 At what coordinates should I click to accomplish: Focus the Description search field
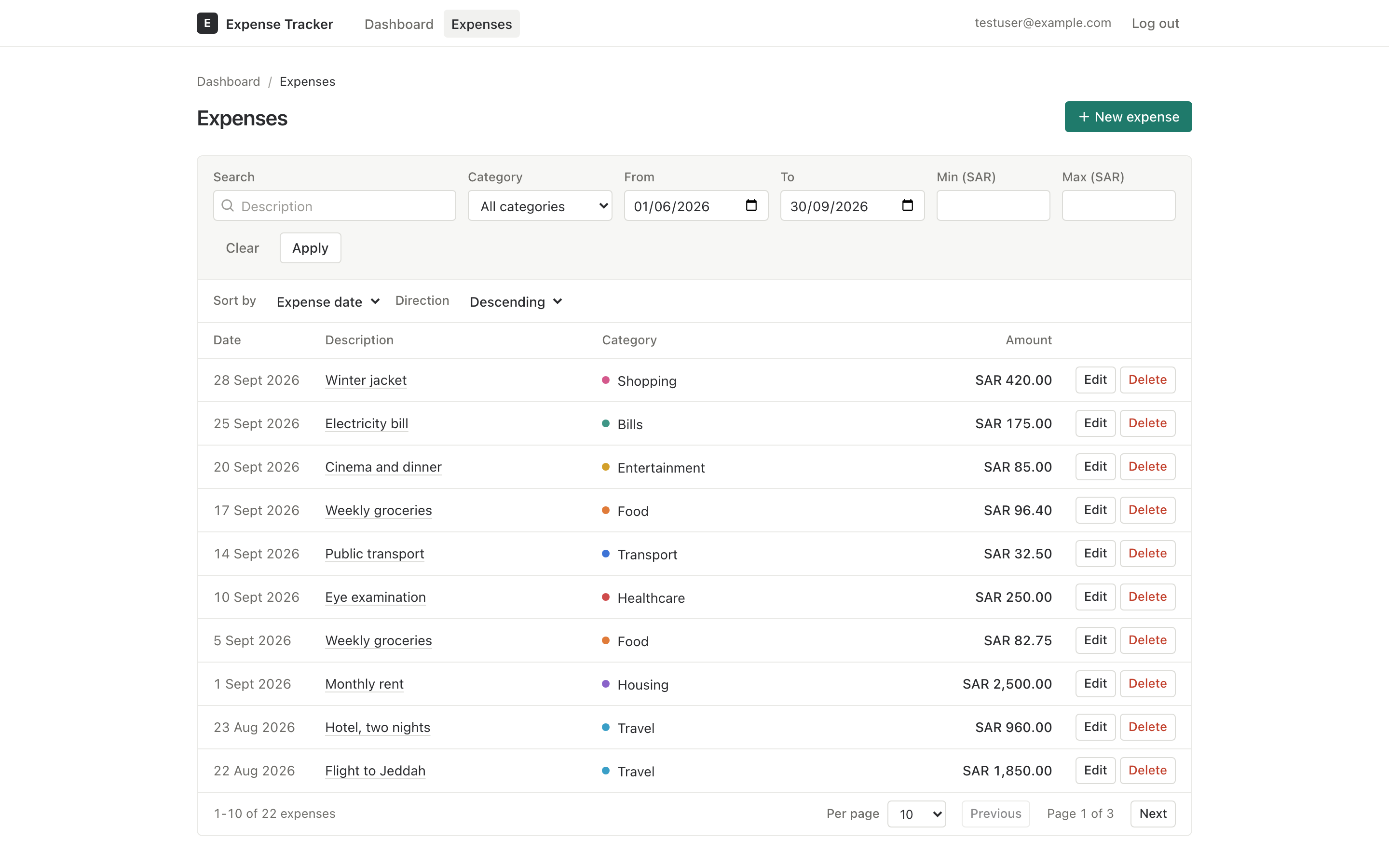[x=335, y=205]
